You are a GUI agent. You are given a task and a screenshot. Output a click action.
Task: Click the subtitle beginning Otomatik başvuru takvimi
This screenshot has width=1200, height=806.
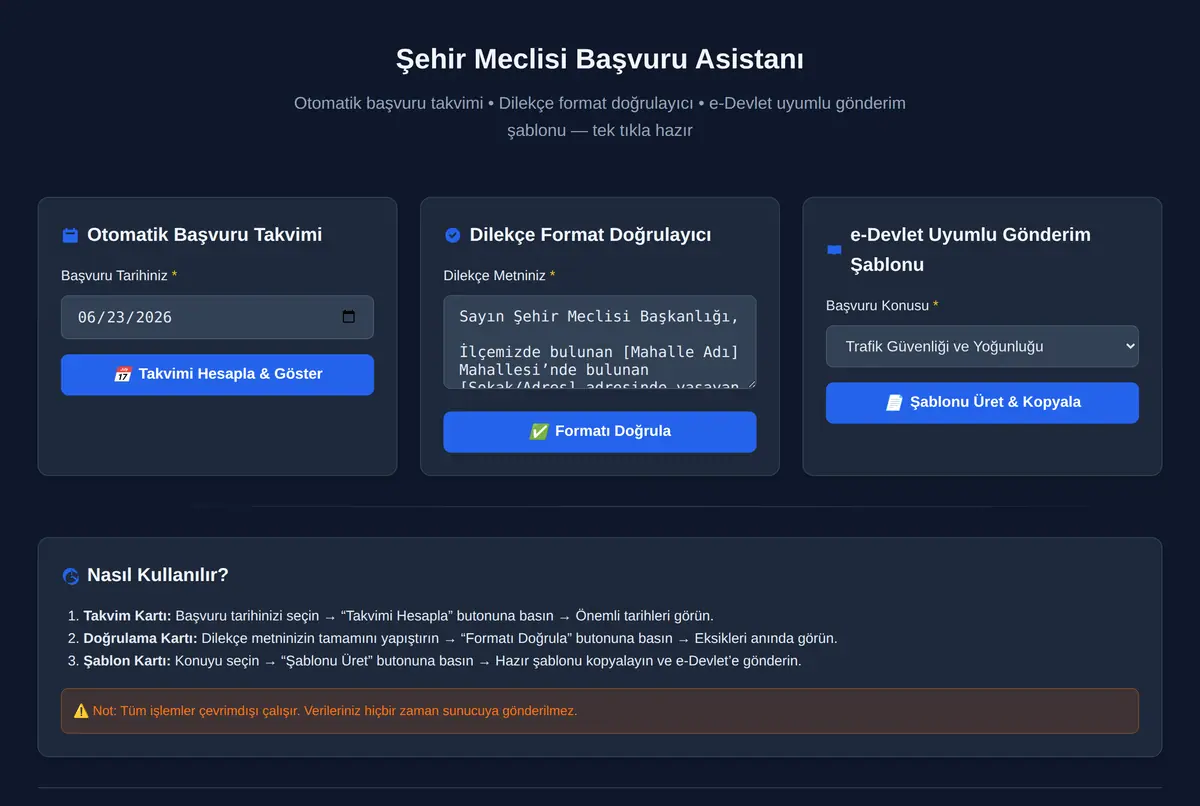(600, 117)
